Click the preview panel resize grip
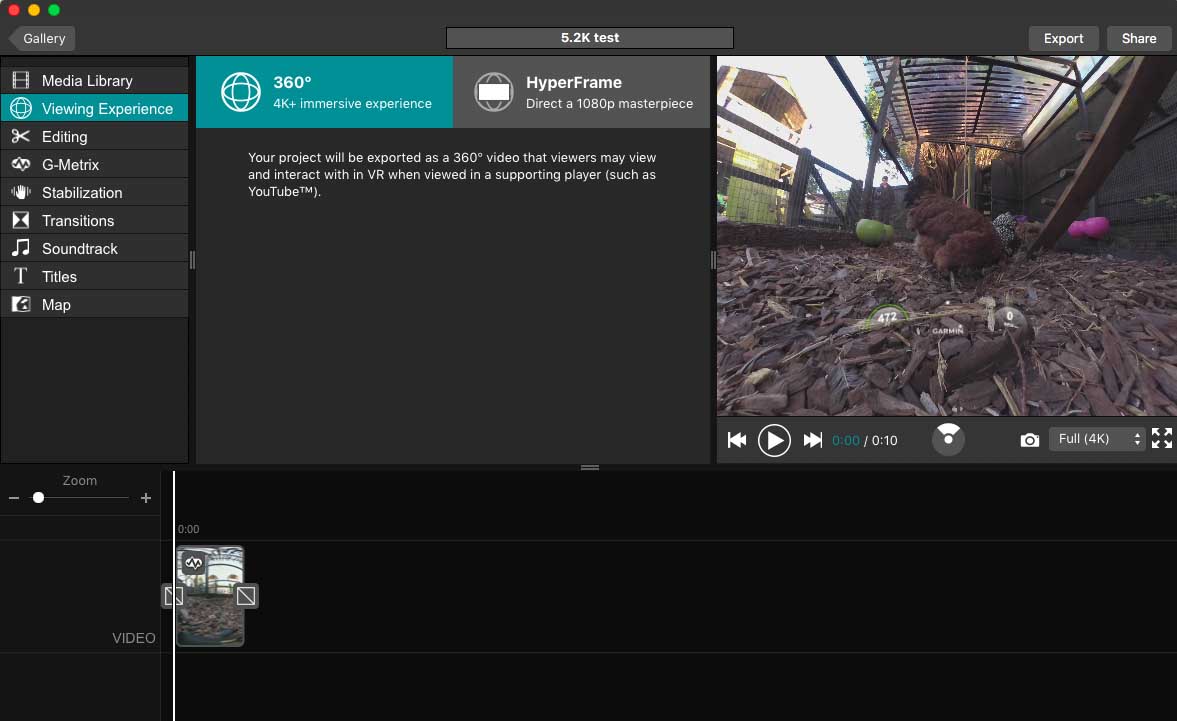The height and width of the screenshot is (721, 1177). 713,260
